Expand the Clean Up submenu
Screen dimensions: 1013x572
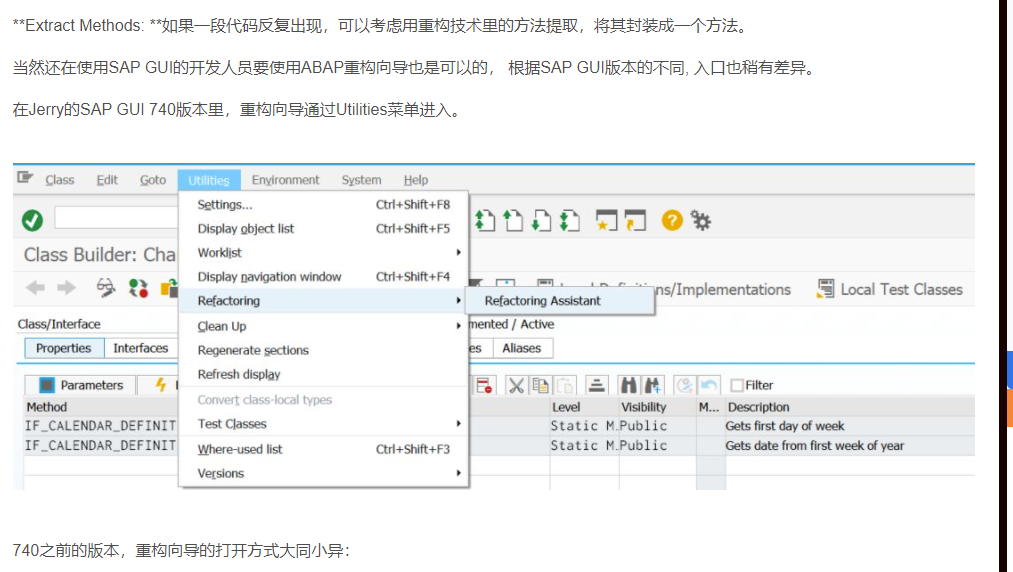[x=323, y=326]
